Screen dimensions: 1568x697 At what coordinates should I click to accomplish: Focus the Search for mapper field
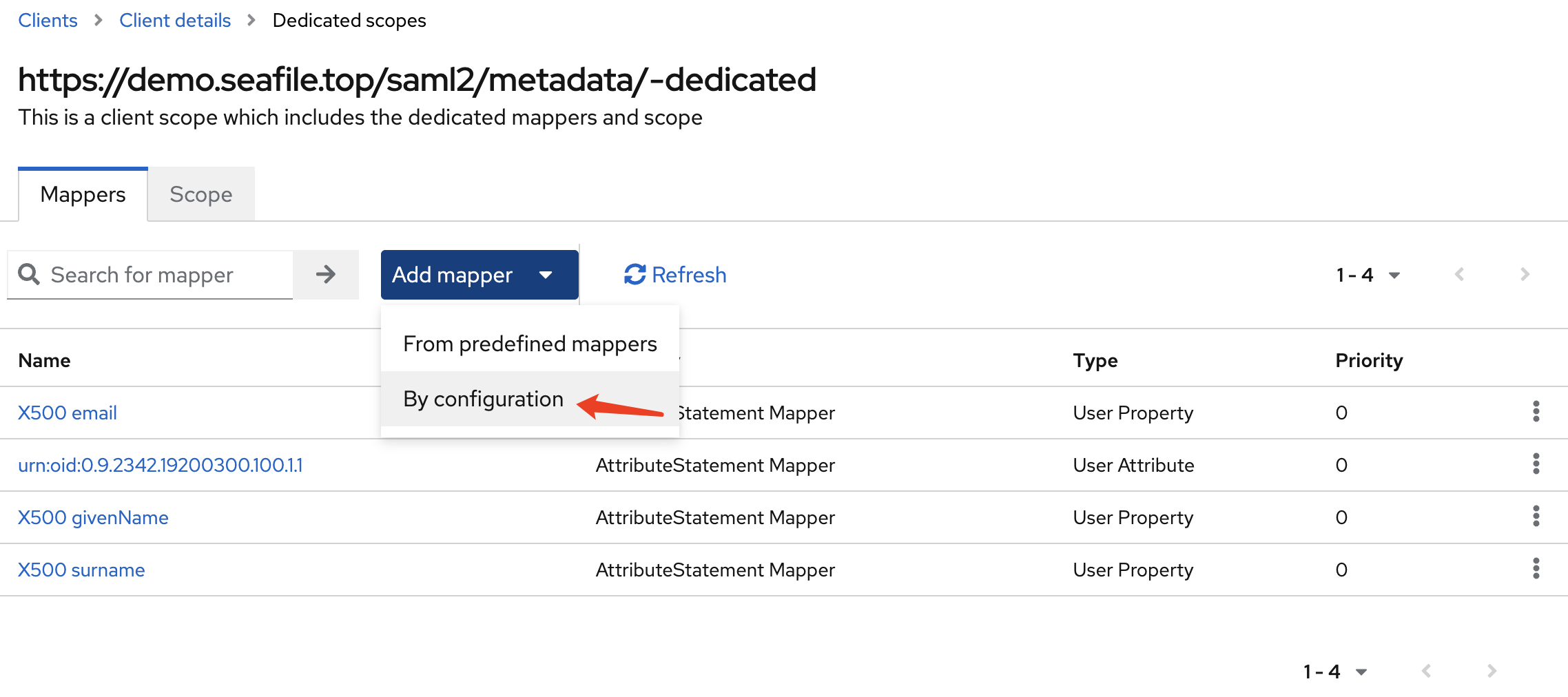pos(165,275)
